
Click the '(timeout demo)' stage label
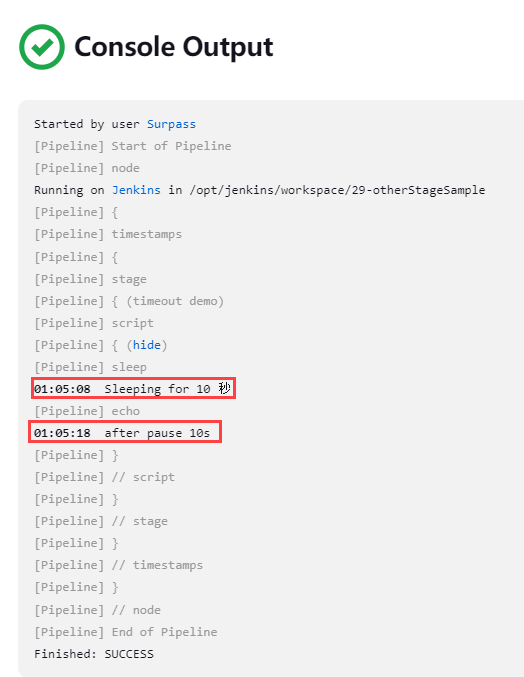tap(175, 301)
